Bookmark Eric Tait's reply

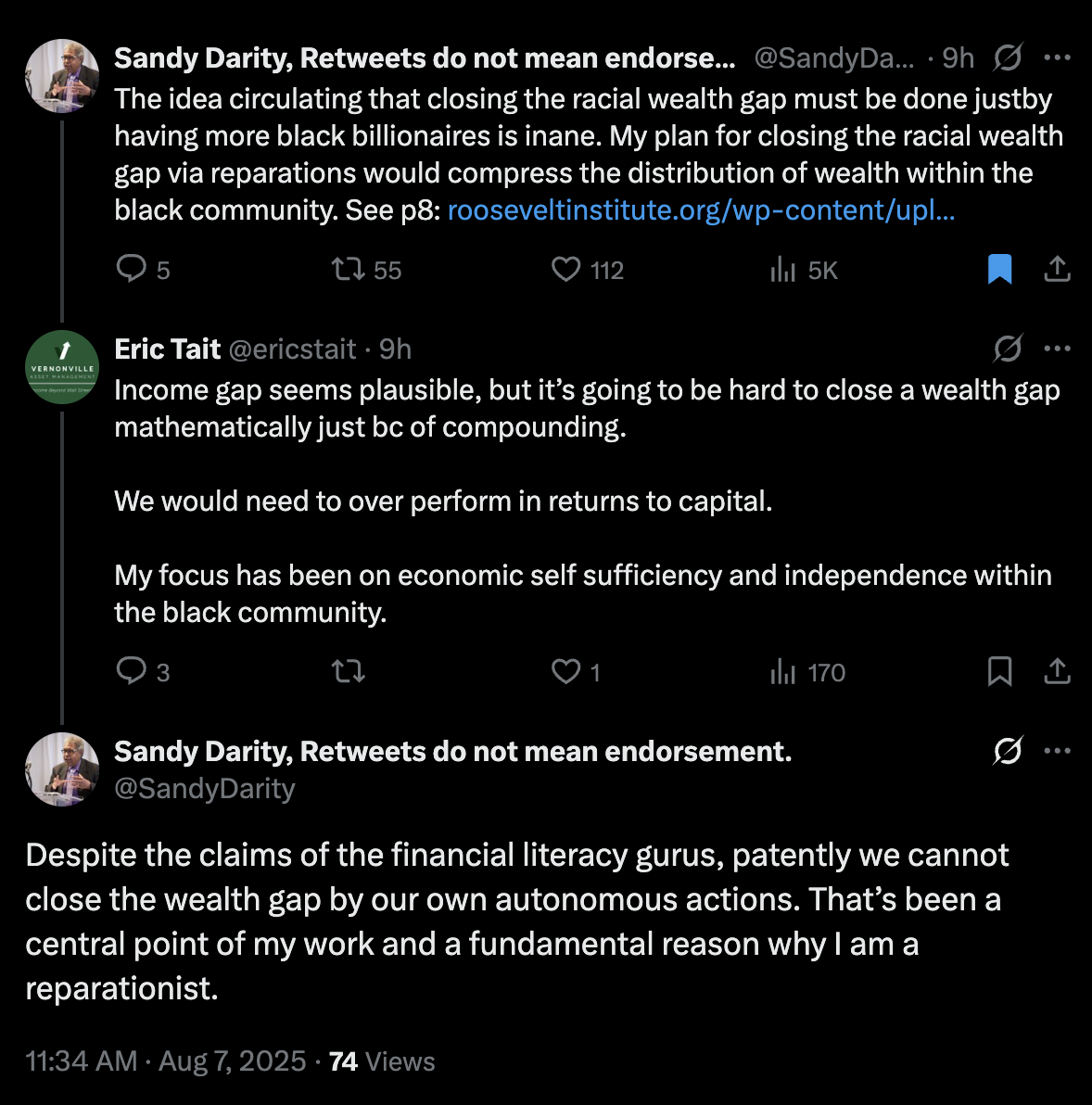pyautogui.click(x=999, y=671)
